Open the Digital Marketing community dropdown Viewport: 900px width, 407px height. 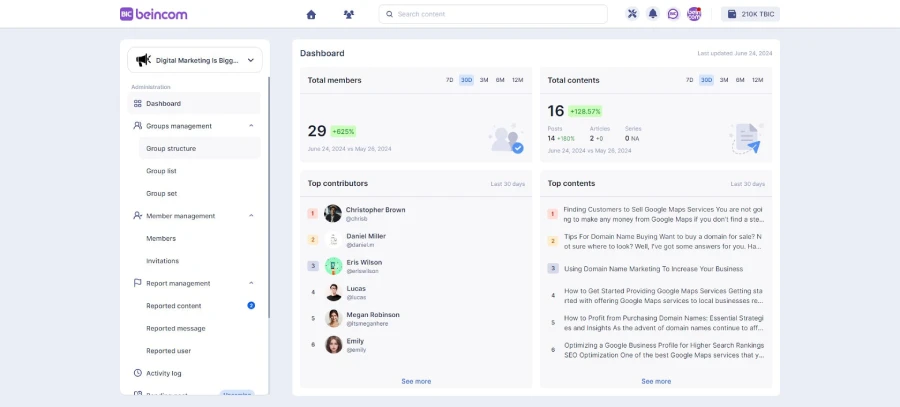(195, 60)
